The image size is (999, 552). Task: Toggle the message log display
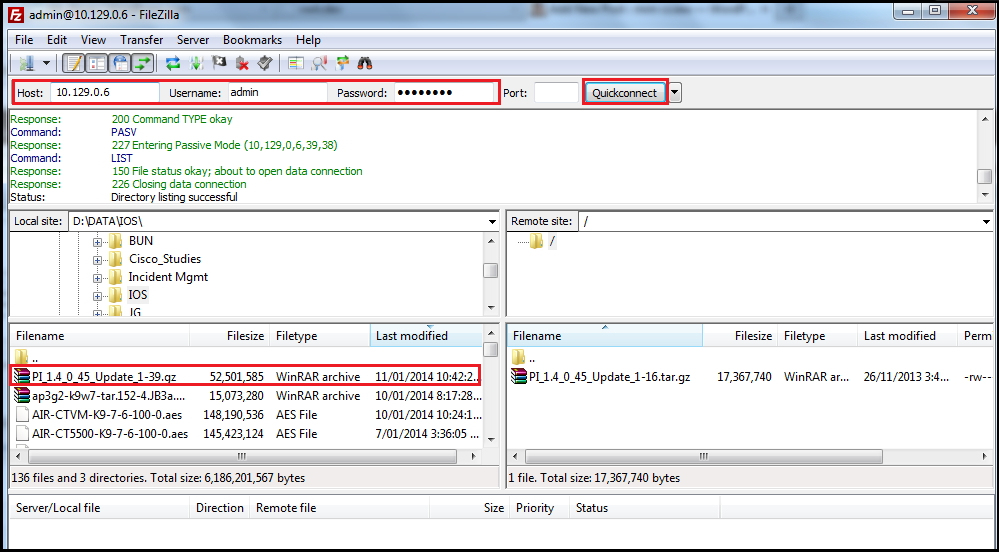tap(73, 63)
